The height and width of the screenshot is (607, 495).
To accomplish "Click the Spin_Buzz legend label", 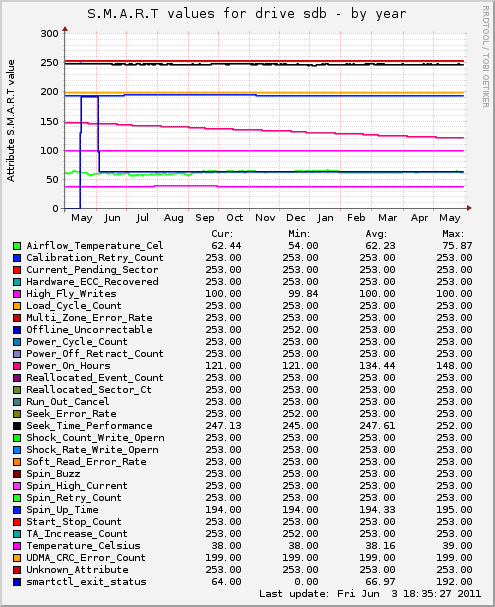I will coord(53,474).
